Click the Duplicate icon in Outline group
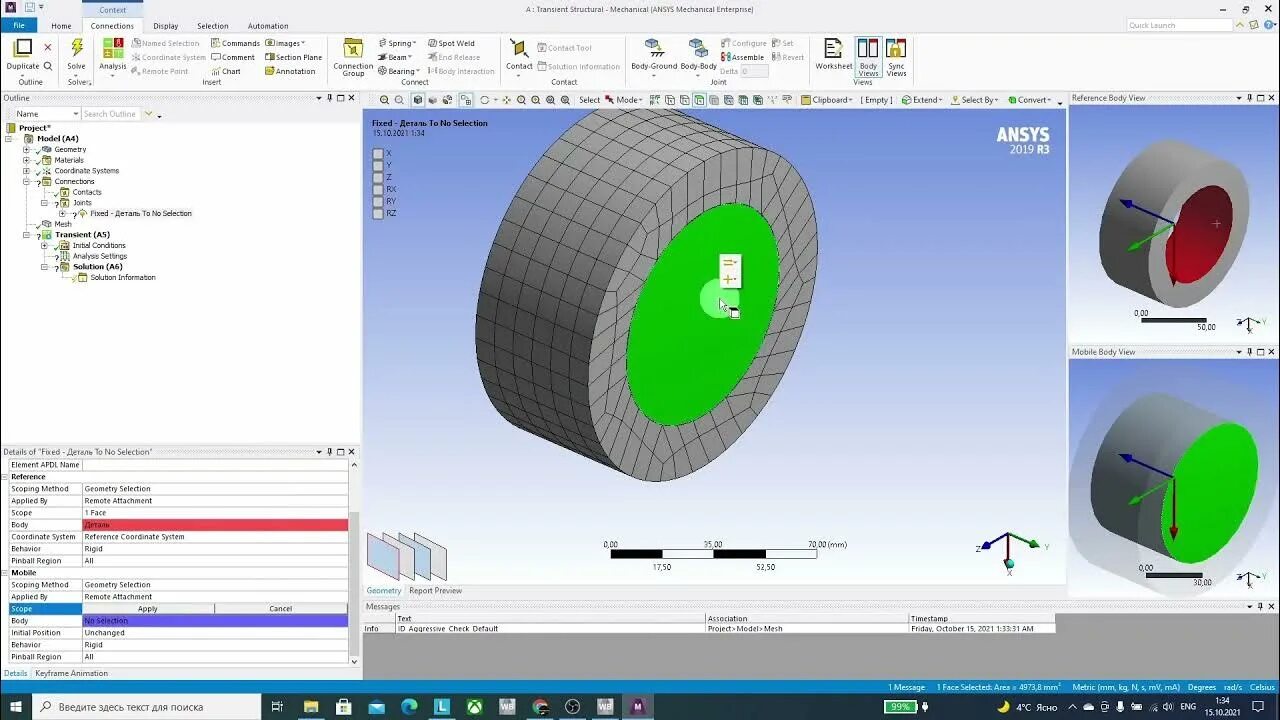1280x720 pixels. (x=23, y=48)
